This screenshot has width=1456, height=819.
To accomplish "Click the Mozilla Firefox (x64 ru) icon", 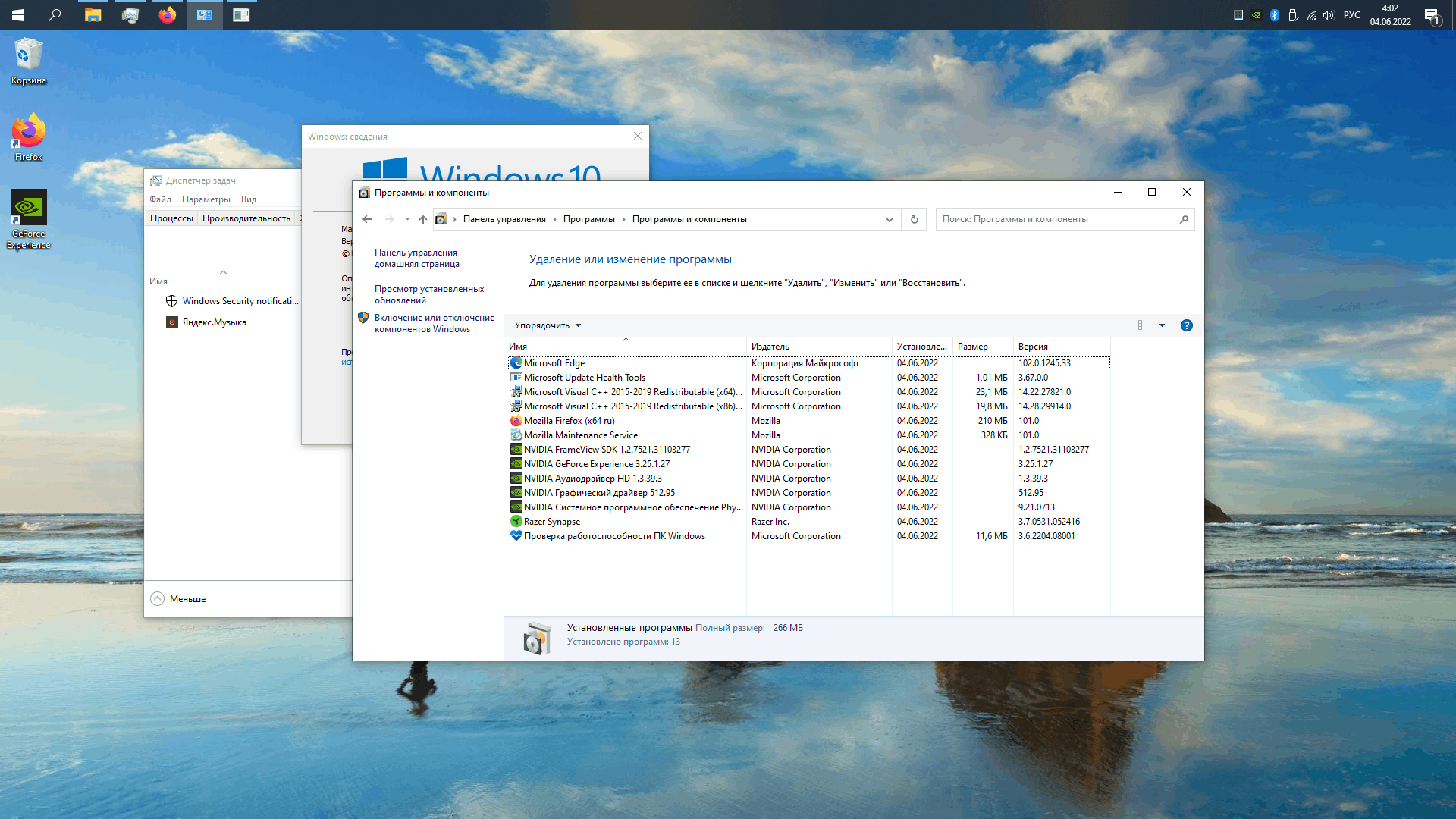I will pos(516,421).
